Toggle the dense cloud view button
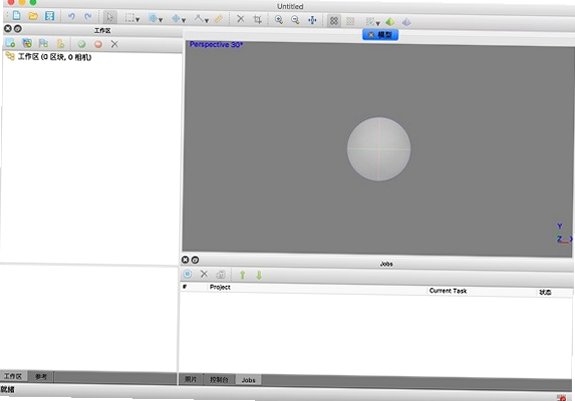The height and width of the screenshot is (401, 575). click(x=351, y=21)
